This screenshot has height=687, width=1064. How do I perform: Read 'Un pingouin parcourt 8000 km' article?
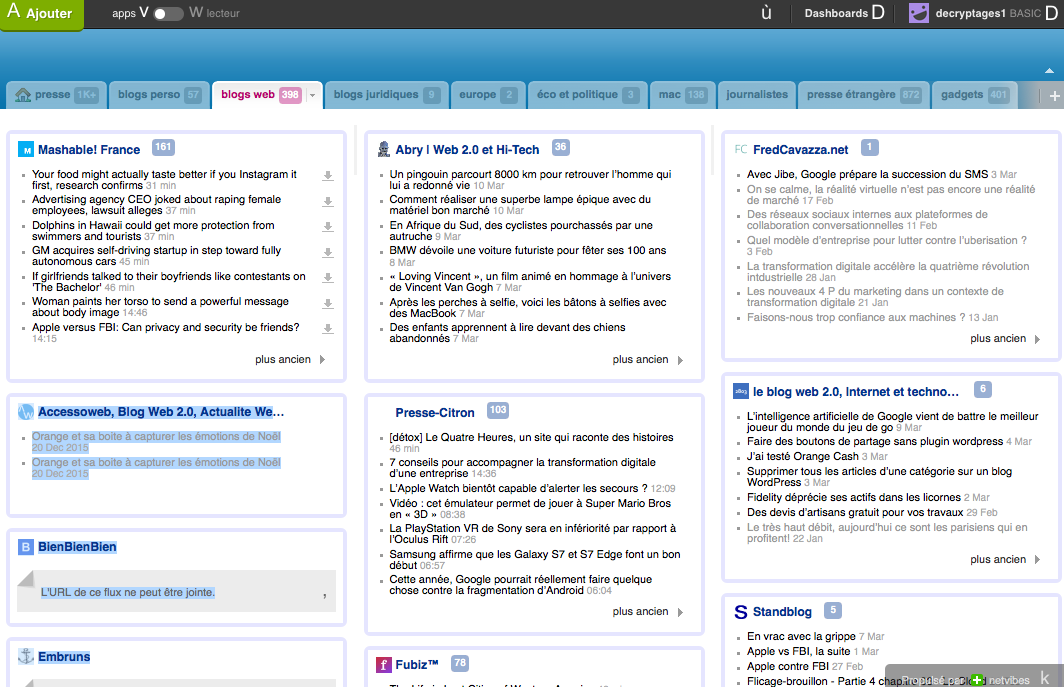pyautogui.click(x=530, y=180)
